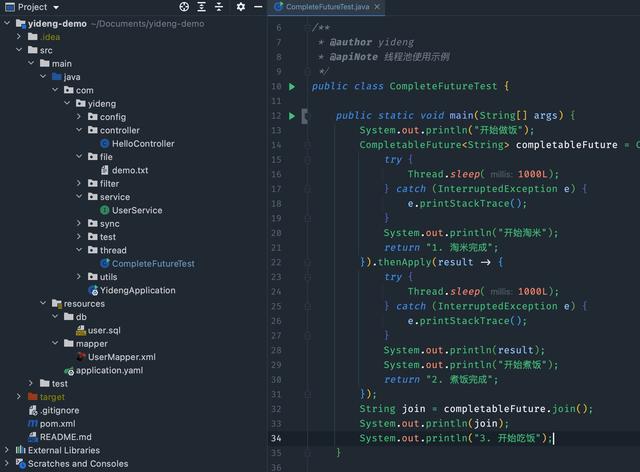Open README.md file
This screenshot has width=640, height=472.
click(66, 437)
